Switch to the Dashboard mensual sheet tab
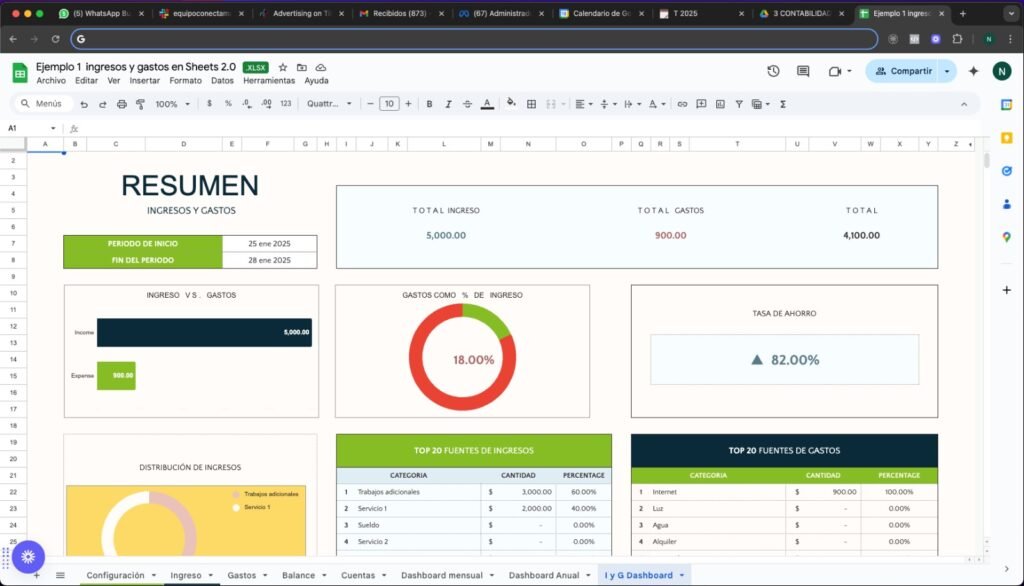1024x586 pixels. click(441, 575)
